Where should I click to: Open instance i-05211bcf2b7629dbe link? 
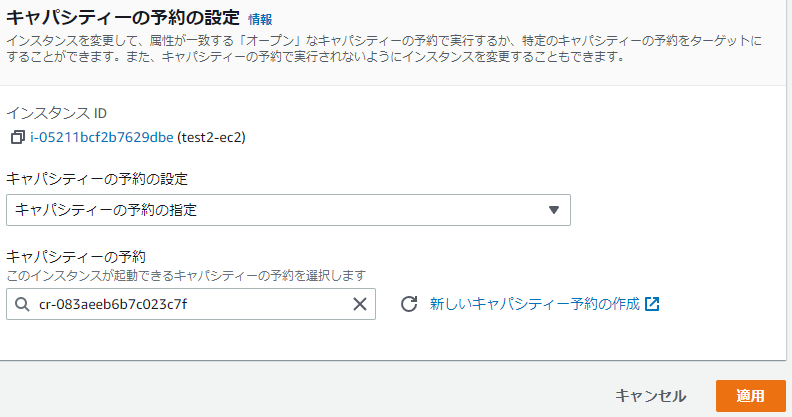101,137
